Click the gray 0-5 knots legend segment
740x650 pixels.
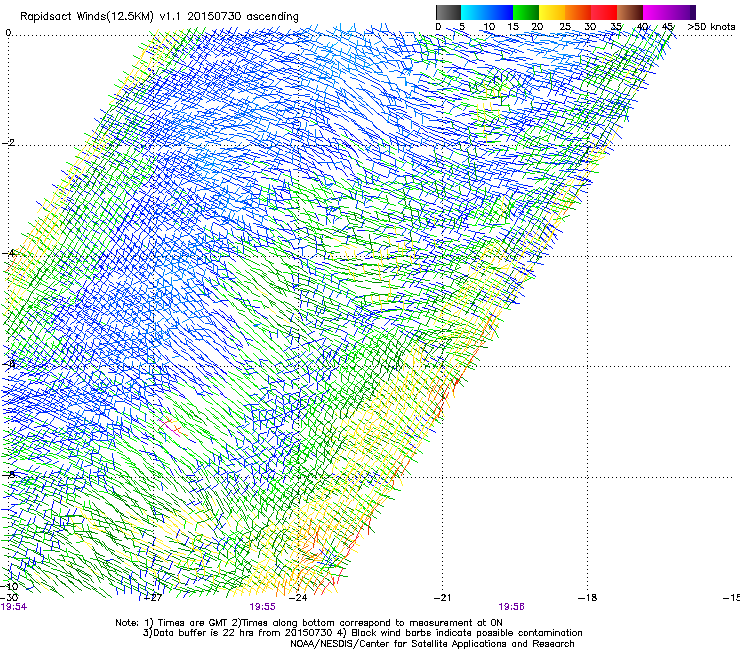[x=448, y=12]
